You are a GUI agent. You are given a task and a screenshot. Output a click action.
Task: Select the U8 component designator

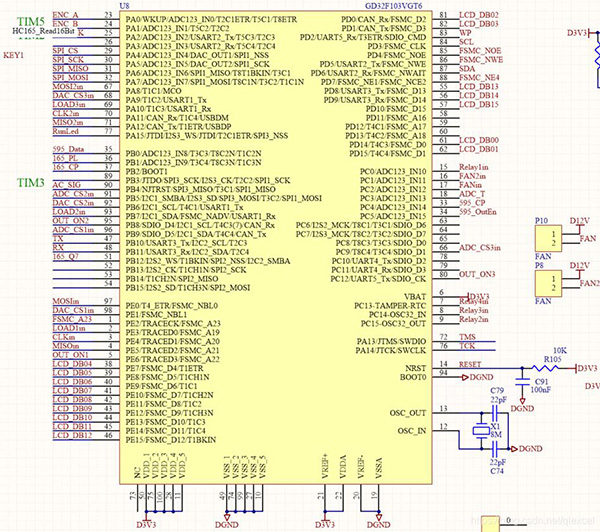(124, 6)
